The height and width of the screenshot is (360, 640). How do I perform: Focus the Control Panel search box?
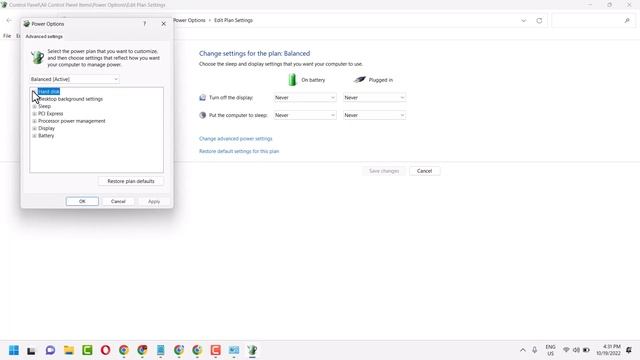[592, 20]
